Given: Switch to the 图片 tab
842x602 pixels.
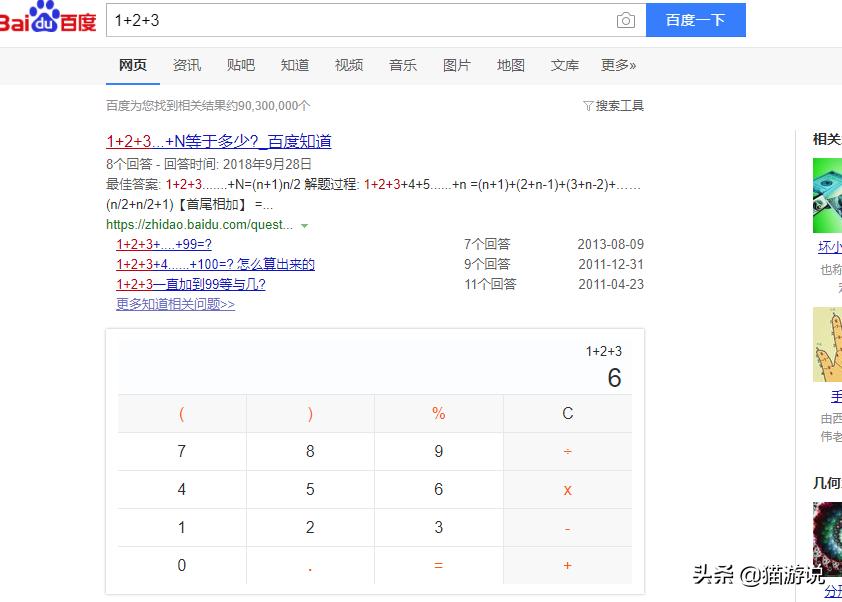Looking at the screenshot, I should click(457, 65).
